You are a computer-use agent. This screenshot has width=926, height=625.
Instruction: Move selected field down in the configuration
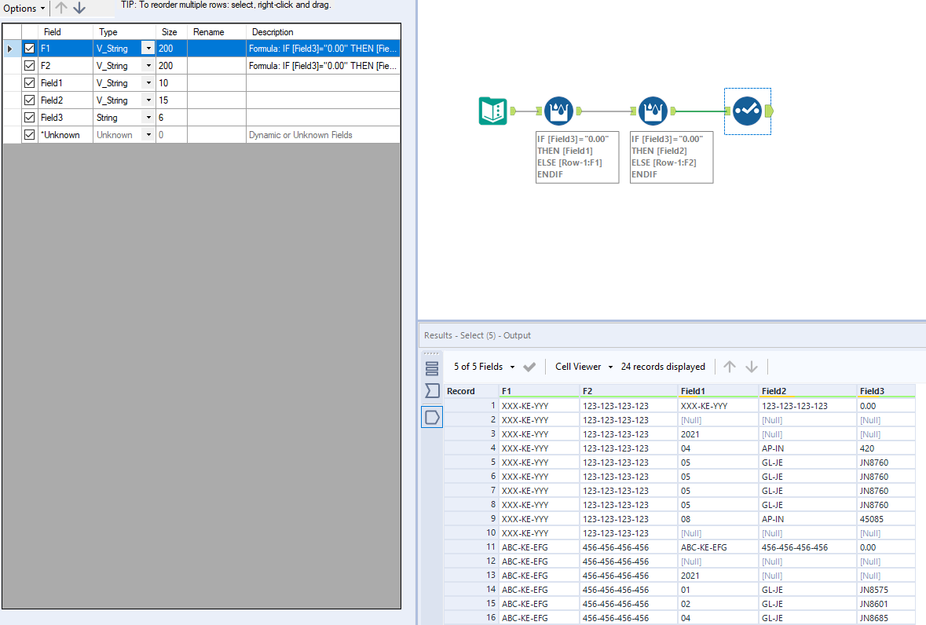[x=79, y=8]
